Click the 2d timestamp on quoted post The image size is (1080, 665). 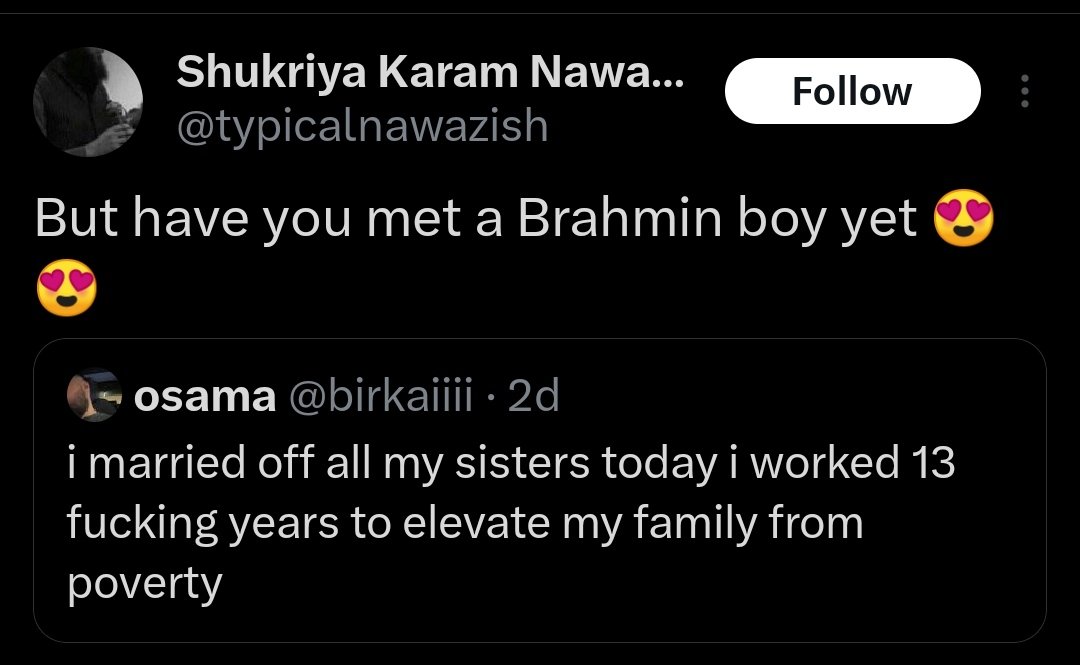pyautogui.click(x=533, y=397)
